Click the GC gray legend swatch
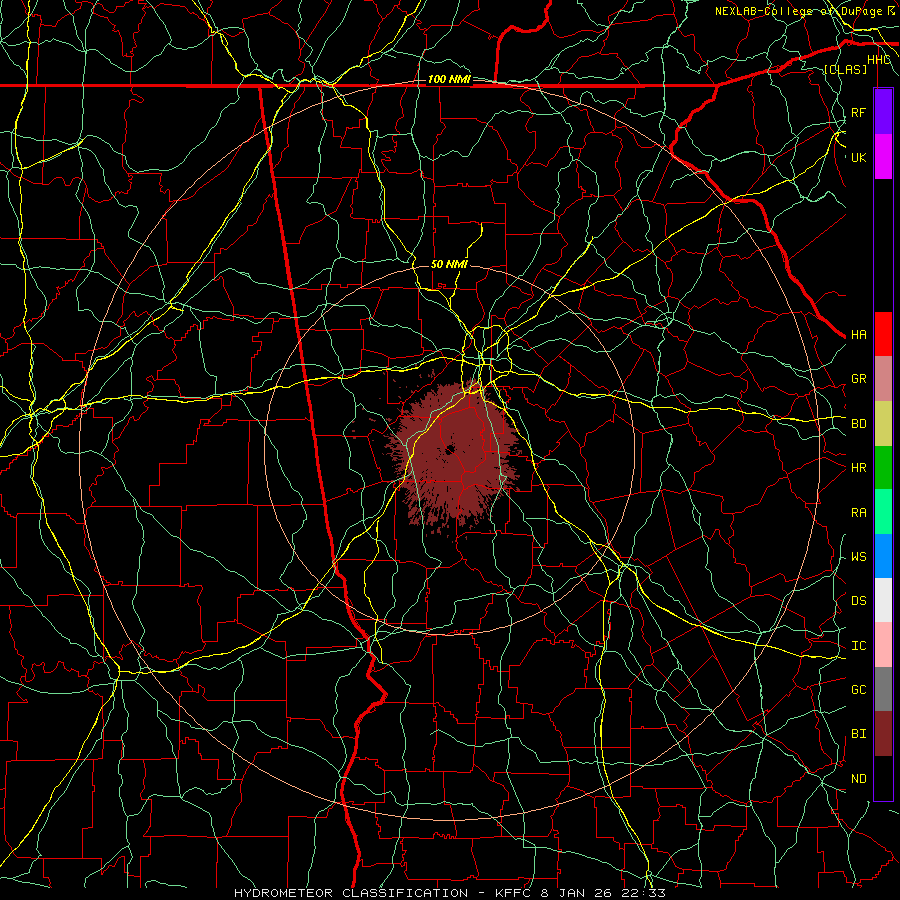This screenshot has width=900, height=900. pos(883,689)
